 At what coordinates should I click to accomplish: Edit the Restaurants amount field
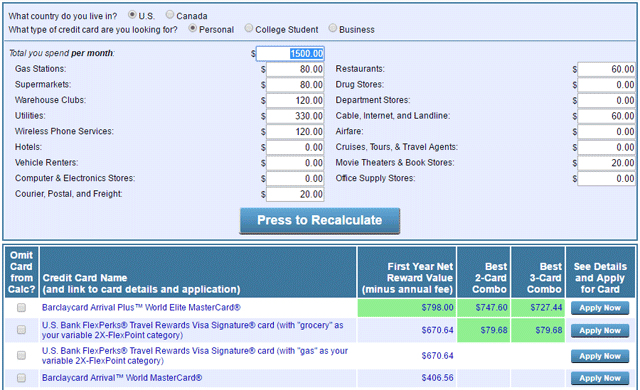607,69
